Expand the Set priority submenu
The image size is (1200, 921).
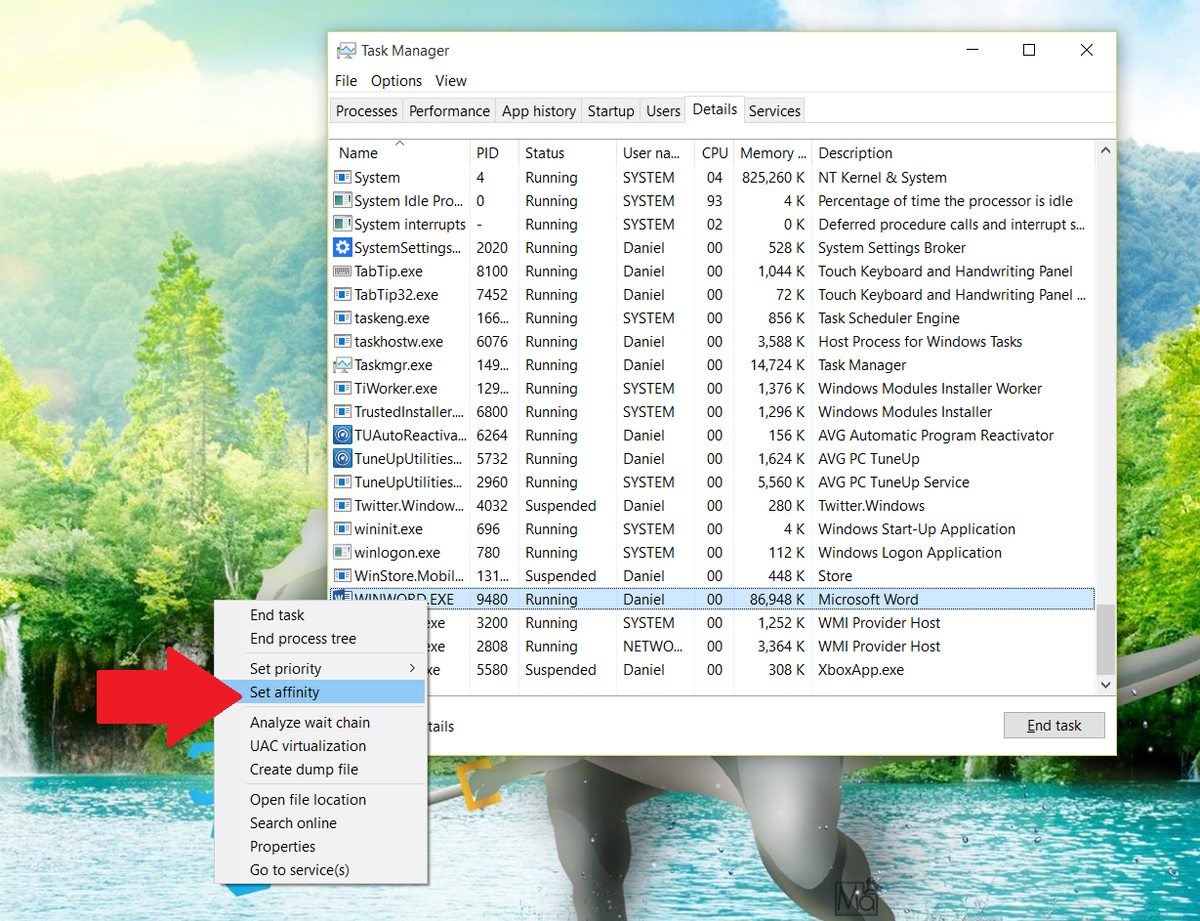pyautogui.click(x=285, y=668)
